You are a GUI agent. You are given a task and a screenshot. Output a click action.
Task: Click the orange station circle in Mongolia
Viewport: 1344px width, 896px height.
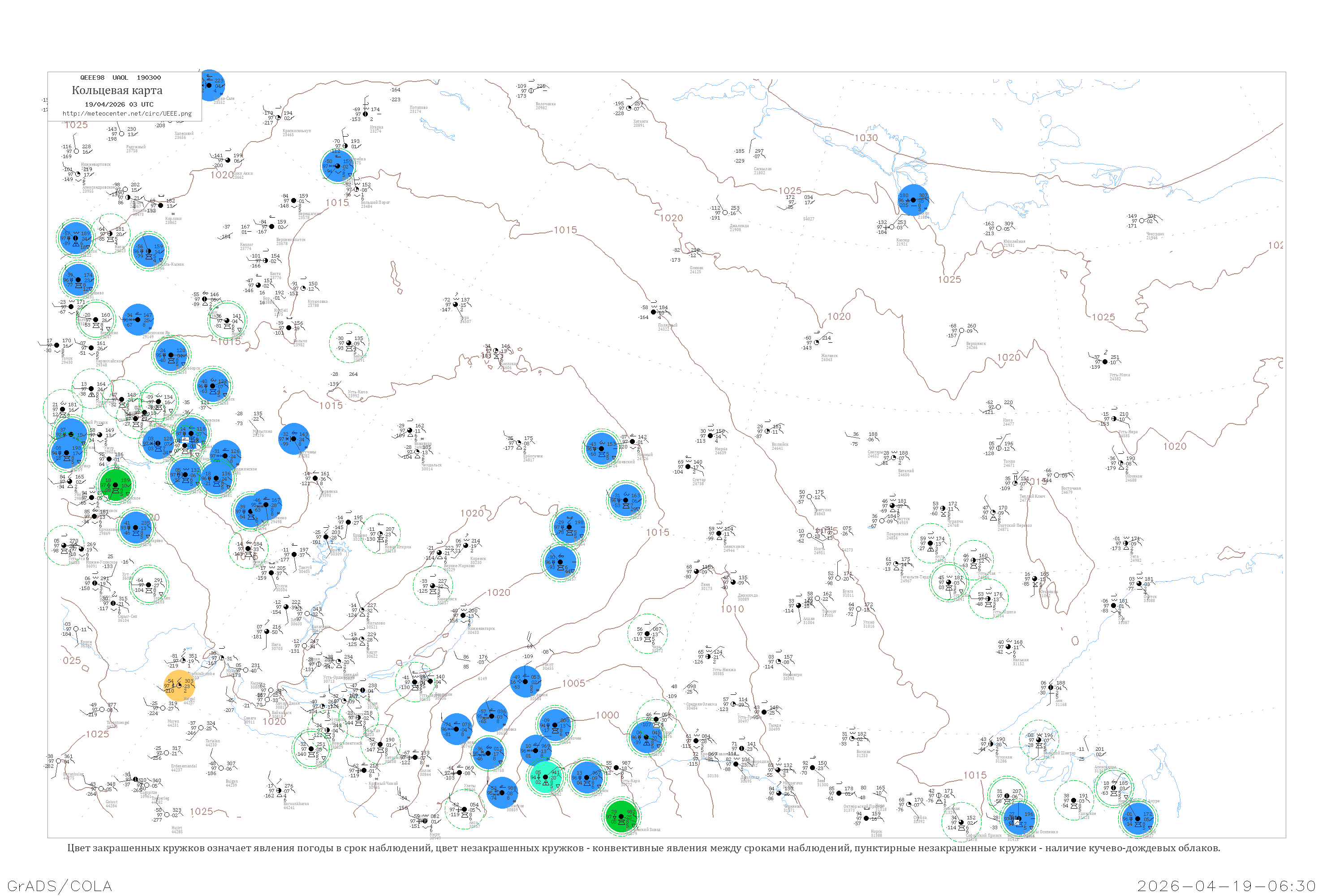pos(180,685)
